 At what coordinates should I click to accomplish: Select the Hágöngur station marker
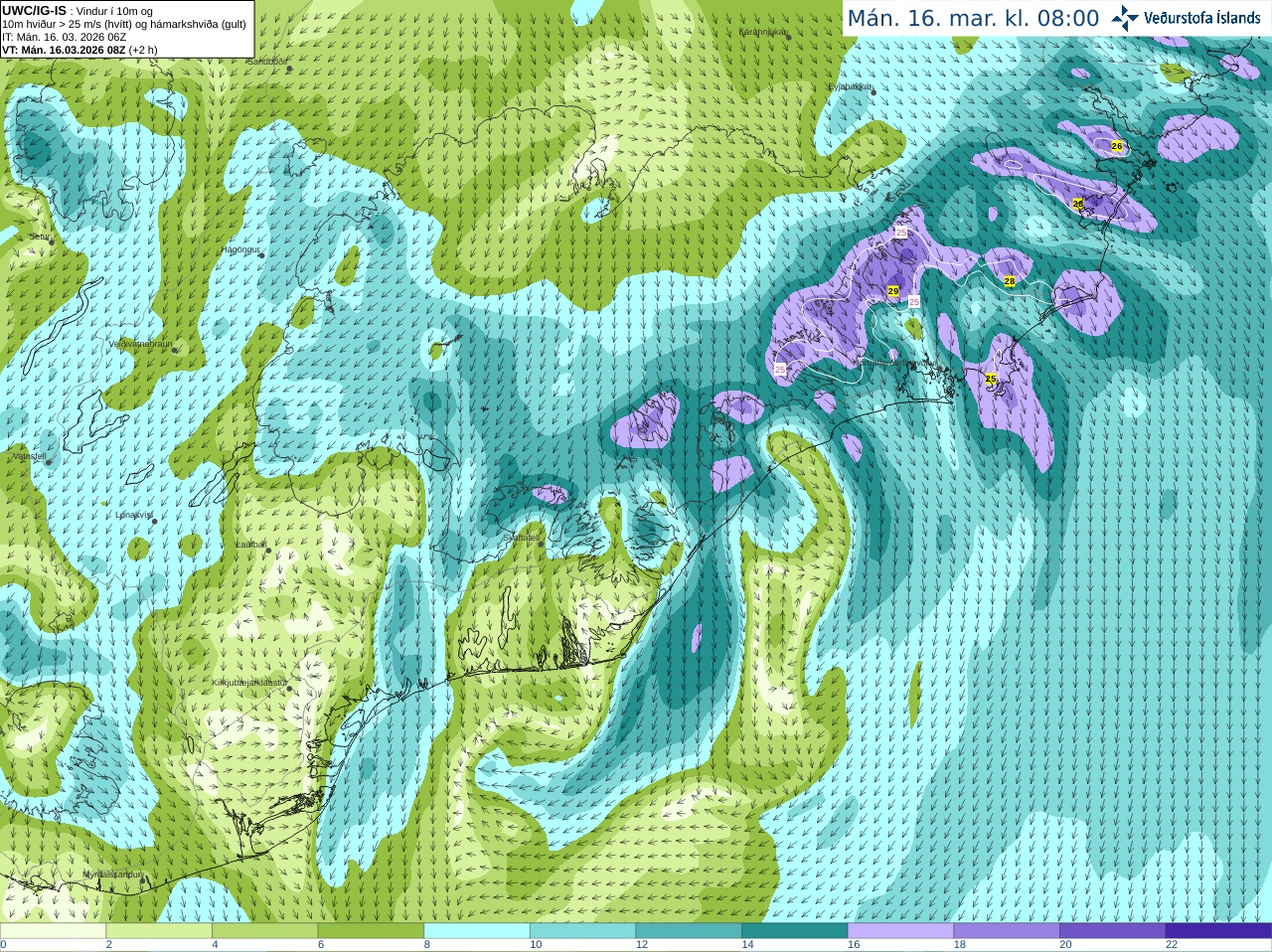pyautogui.click(x=261, y=255)
